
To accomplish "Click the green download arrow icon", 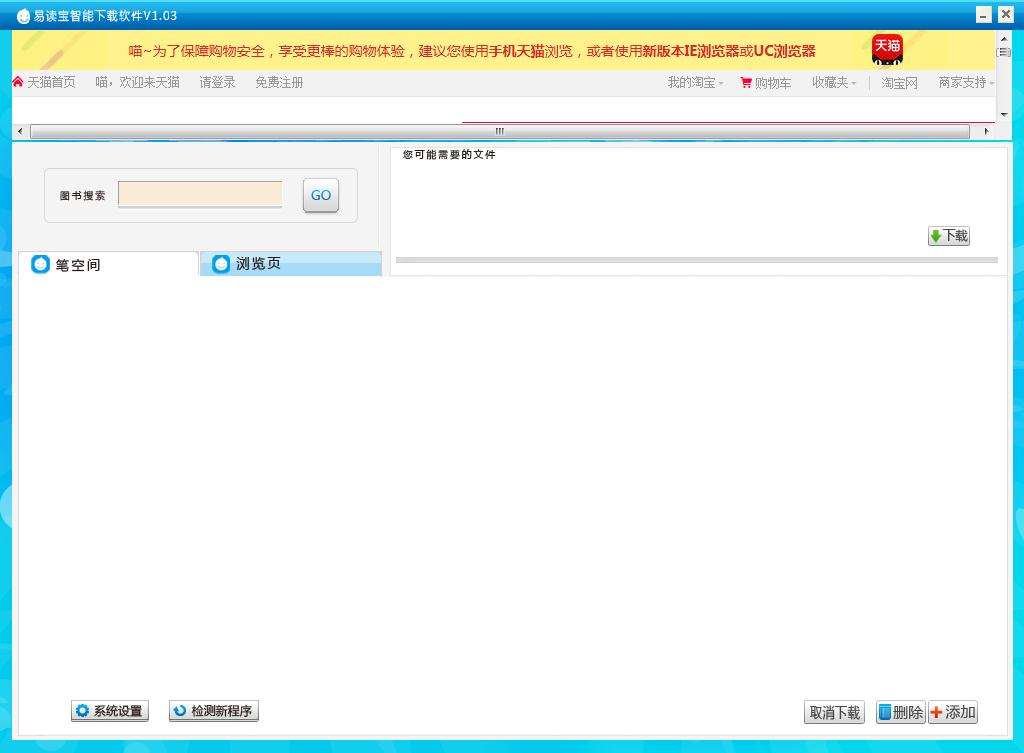I will coord(936,236).
